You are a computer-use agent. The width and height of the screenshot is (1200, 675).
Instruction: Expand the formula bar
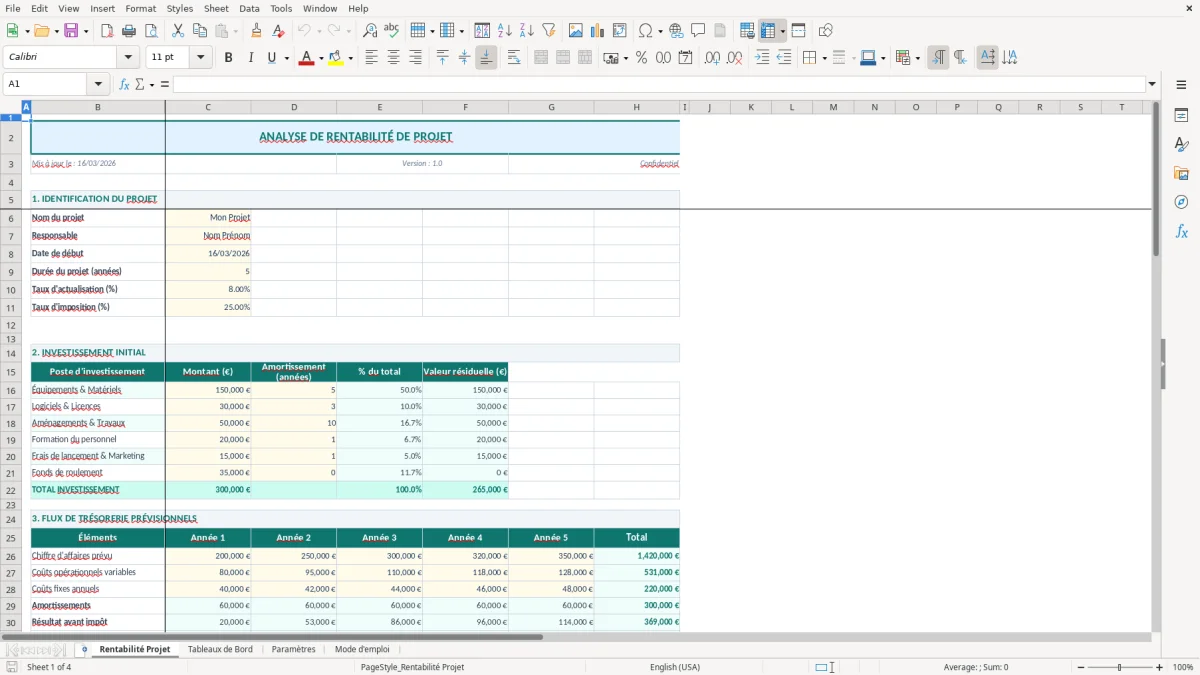(x=1152, y=84)
